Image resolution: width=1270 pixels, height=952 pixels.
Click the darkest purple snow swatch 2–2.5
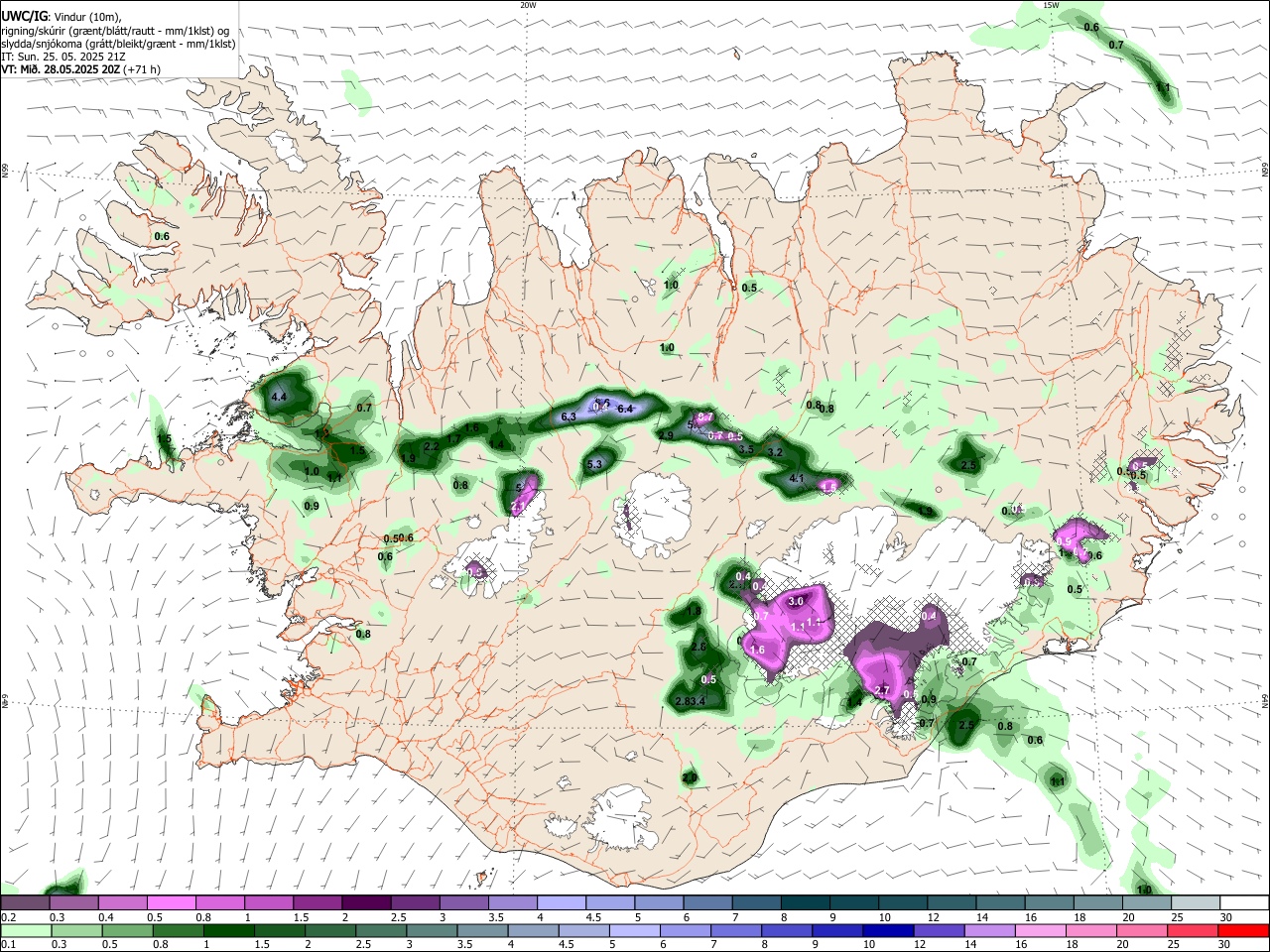(366, 902)
